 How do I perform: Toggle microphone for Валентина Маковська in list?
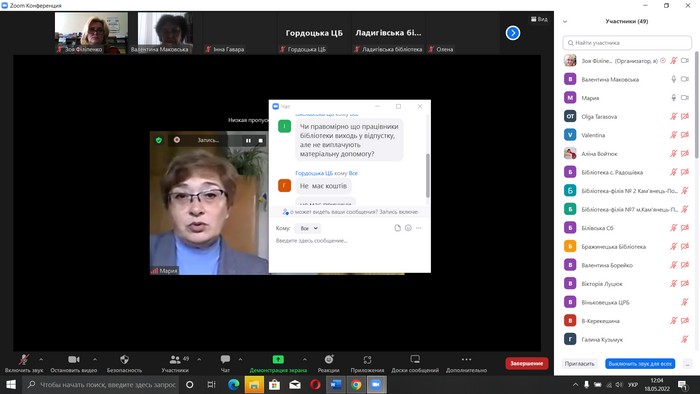674,79
